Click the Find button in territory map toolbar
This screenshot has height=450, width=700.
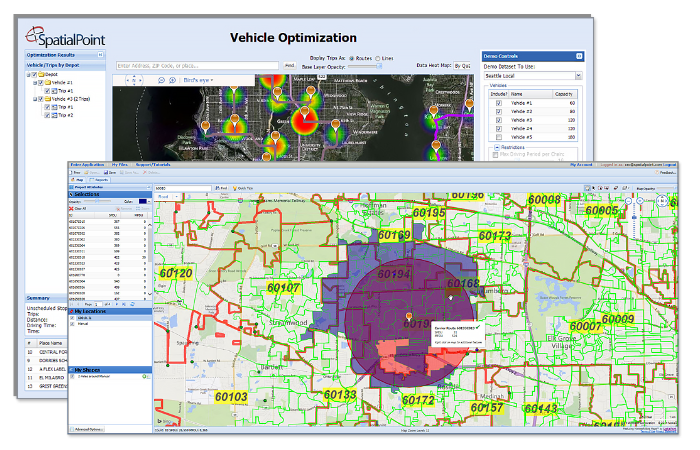[x=221, y=188]
